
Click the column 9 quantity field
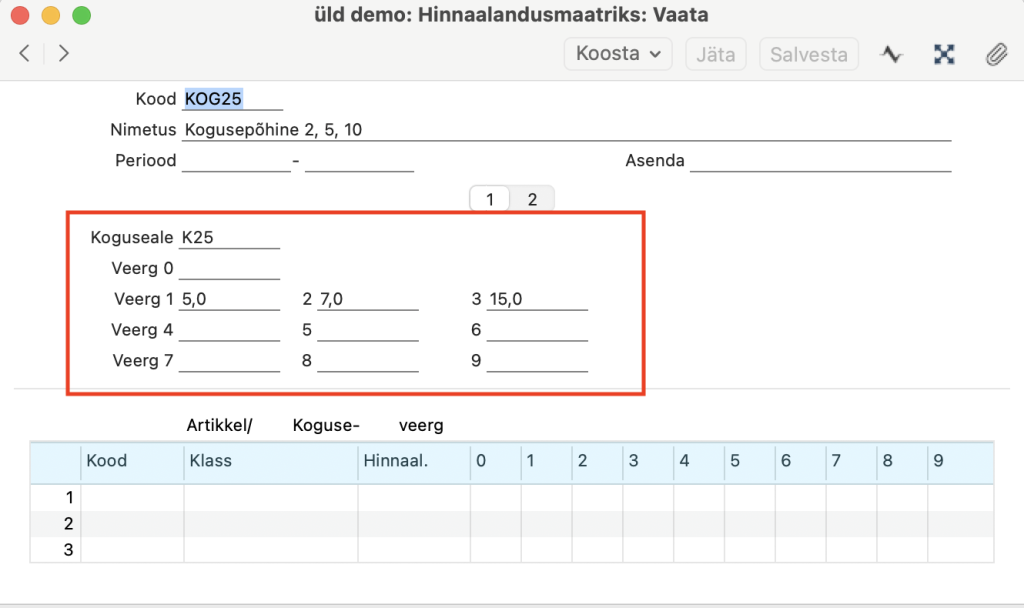537,360
